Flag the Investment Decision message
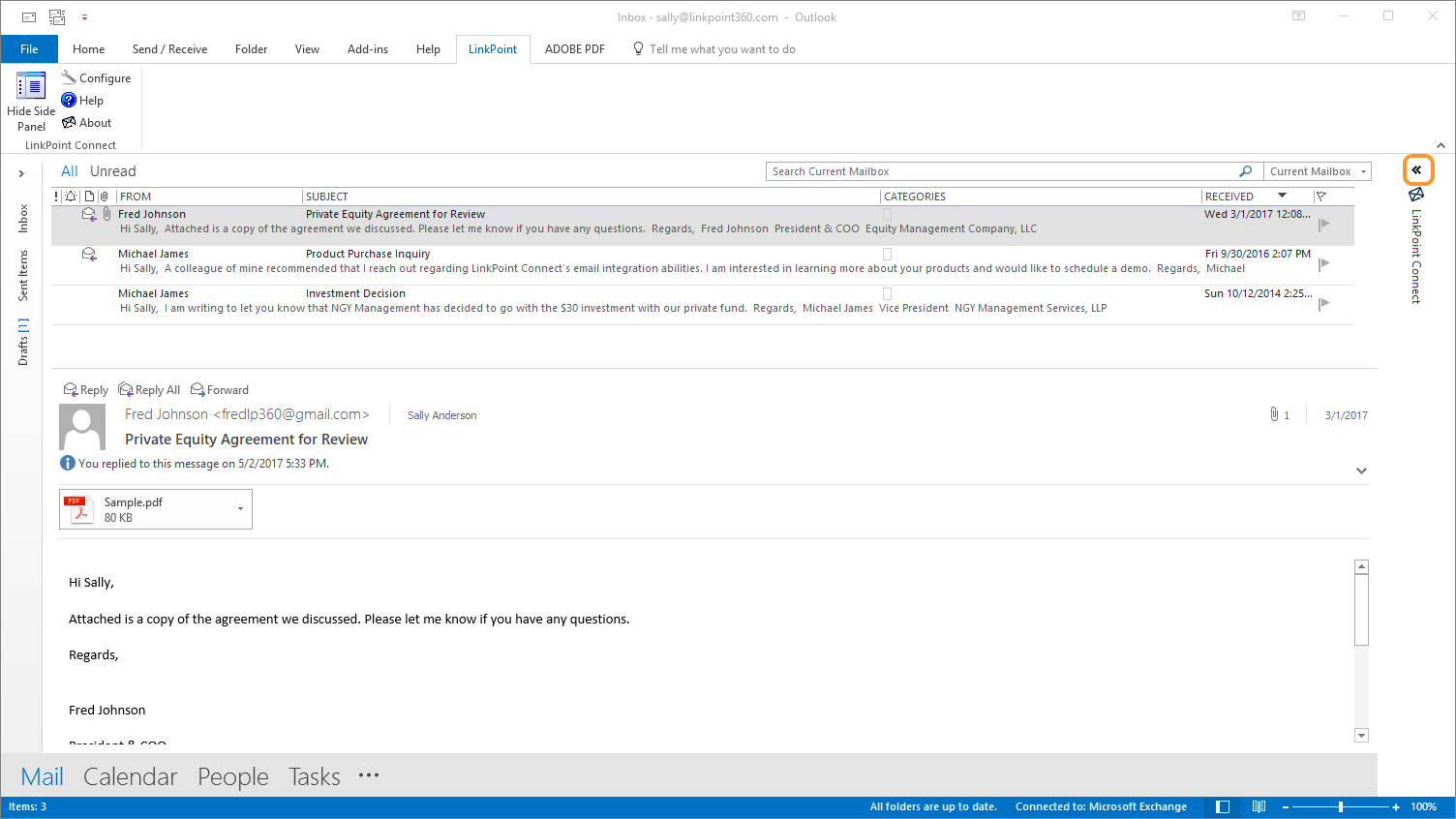The width and height of the screenshot is (1456, 819). pos(1324,303)
